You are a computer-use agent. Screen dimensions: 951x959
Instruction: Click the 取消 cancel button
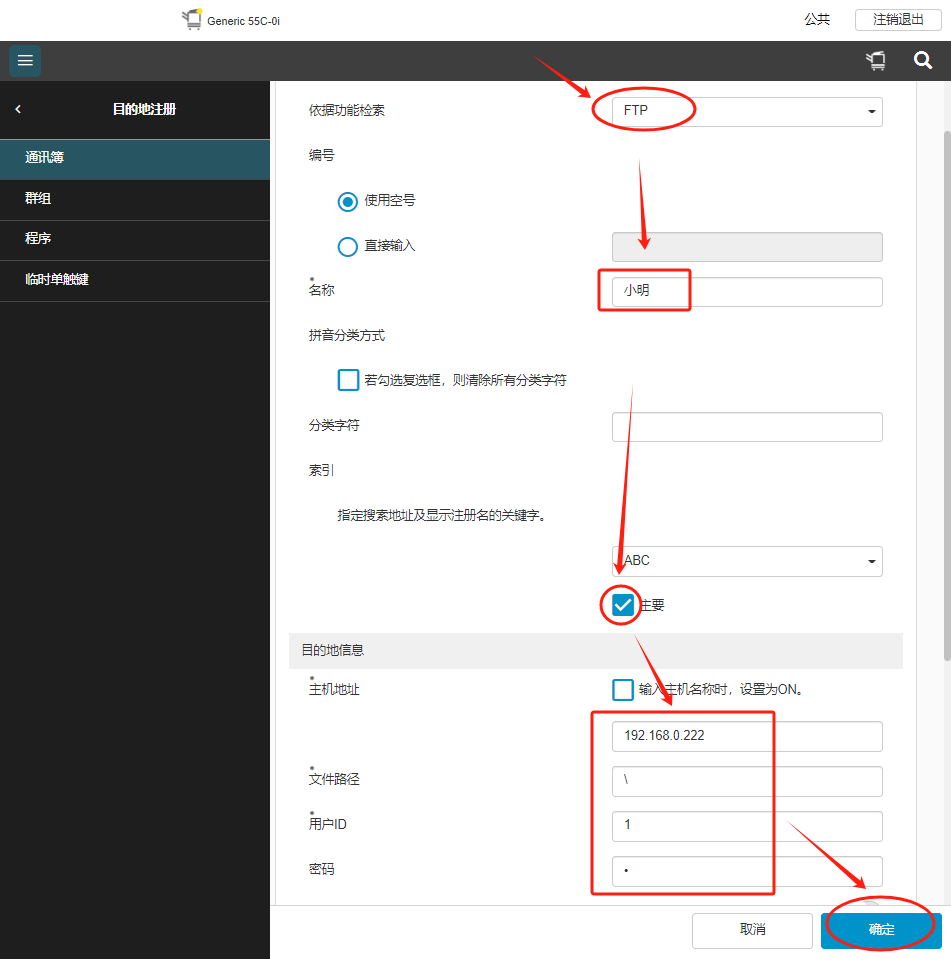[x=752, y=929]
